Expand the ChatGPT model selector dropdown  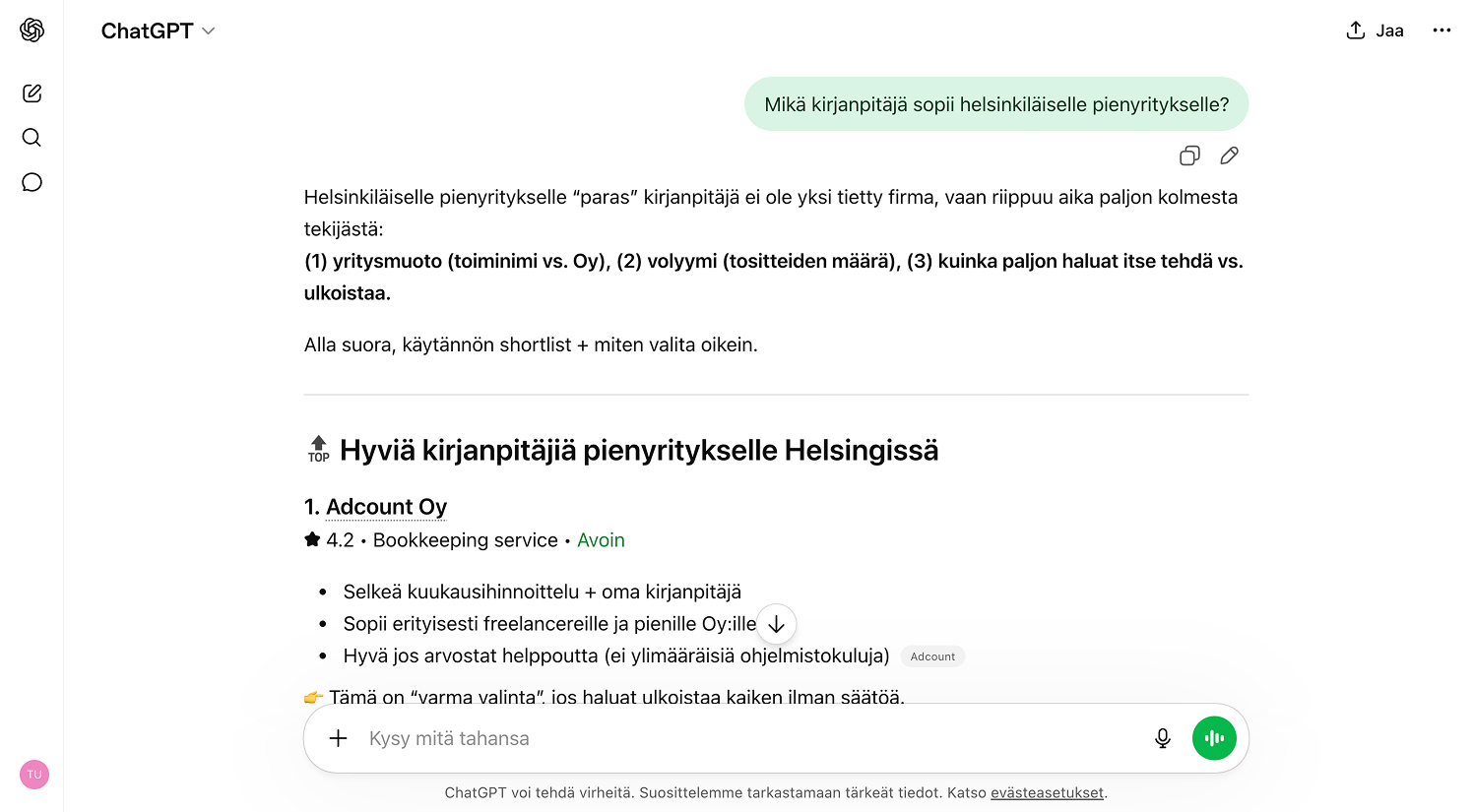click(158, 31)
